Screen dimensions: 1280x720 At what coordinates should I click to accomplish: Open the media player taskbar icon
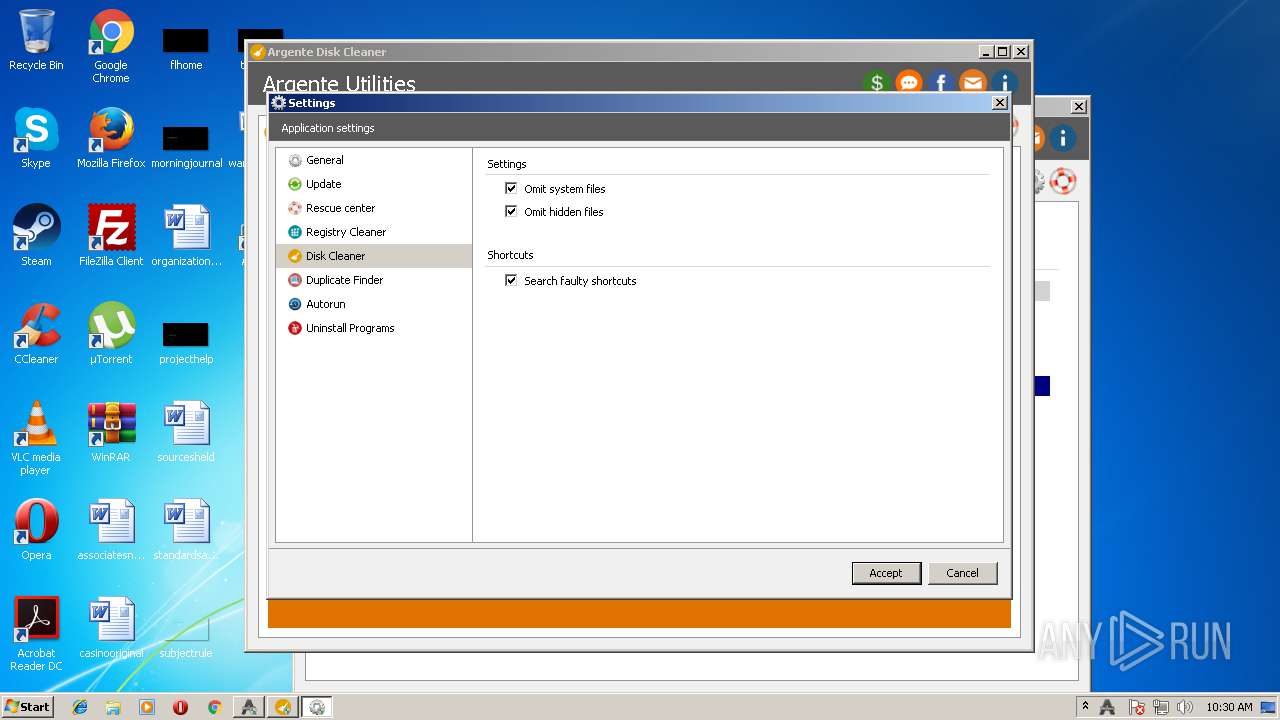click(147, 707)
